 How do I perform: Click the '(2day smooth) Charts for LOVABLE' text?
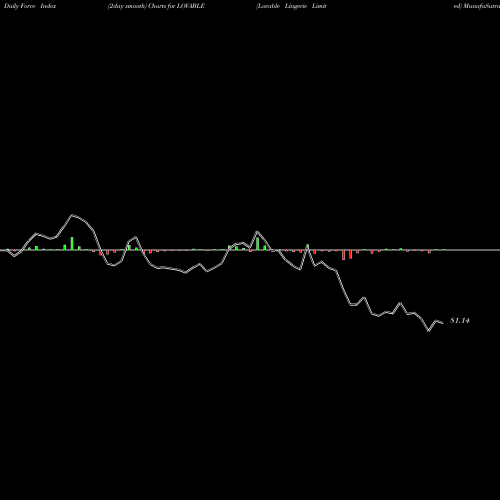(x=156, y=6)
